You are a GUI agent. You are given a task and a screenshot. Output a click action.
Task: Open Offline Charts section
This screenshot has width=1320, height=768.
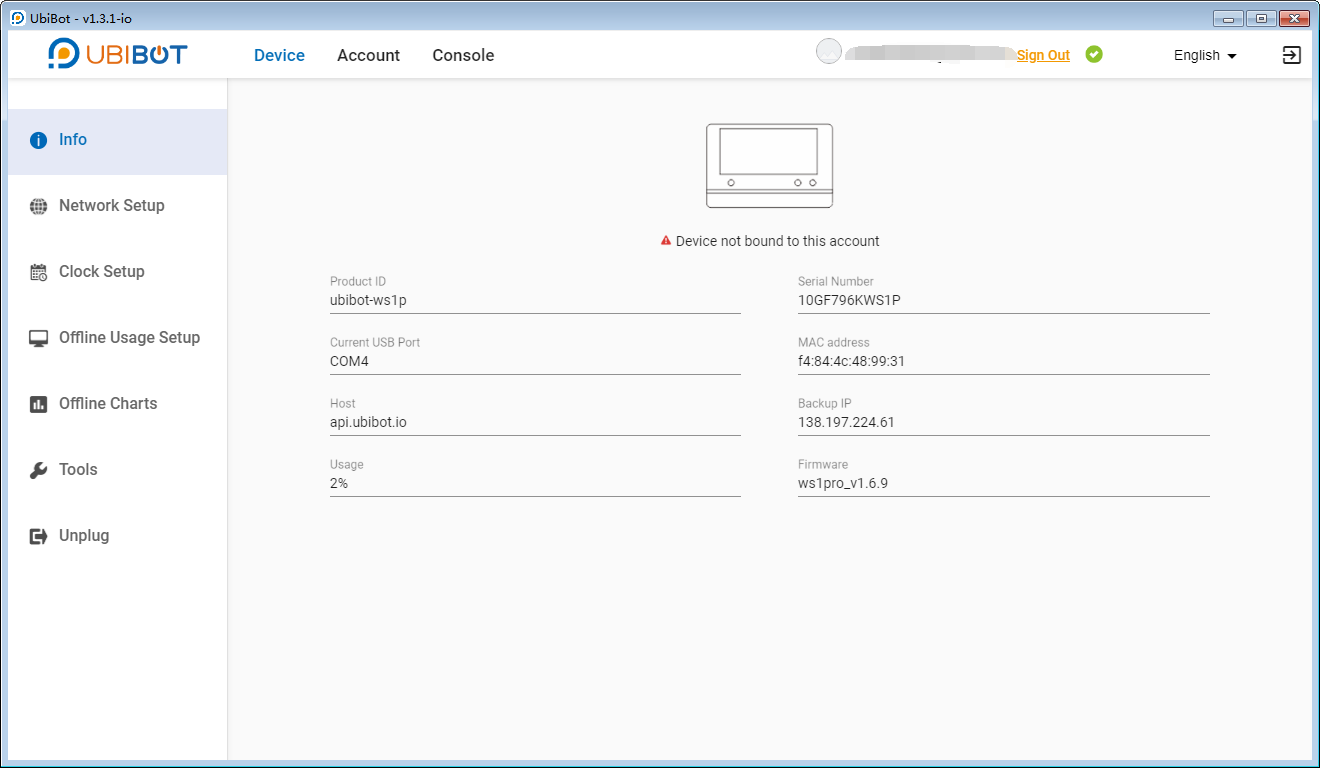117,404
